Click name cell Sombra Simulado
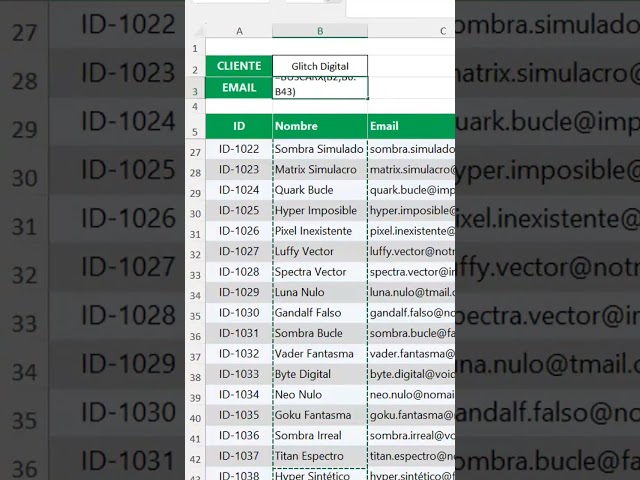Screen dimensions: 640x480 tap(320, 149)
